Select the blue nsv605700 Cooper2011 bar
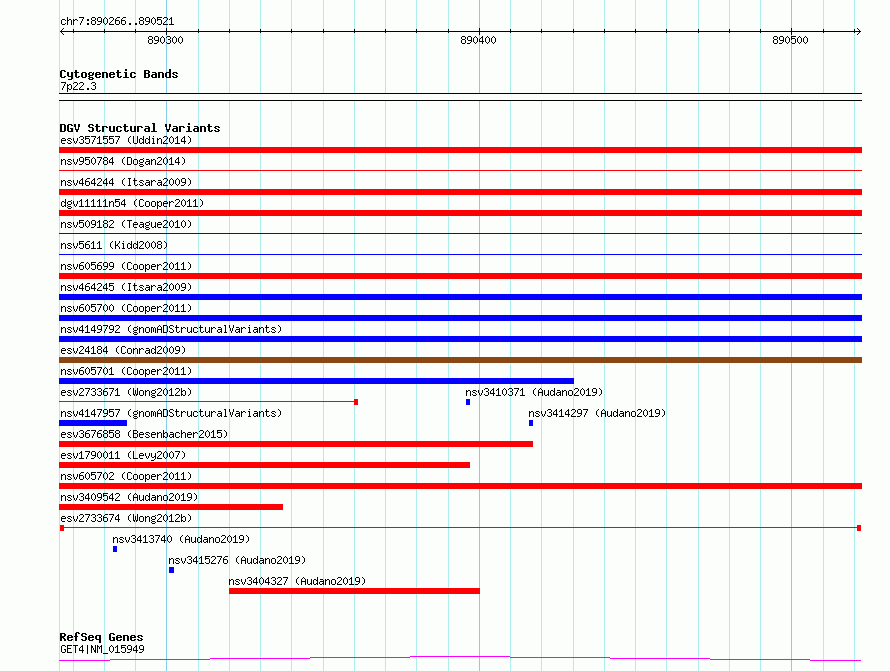Image resolution: width=890 pixels, height=671 pixels. click(460, 318)
